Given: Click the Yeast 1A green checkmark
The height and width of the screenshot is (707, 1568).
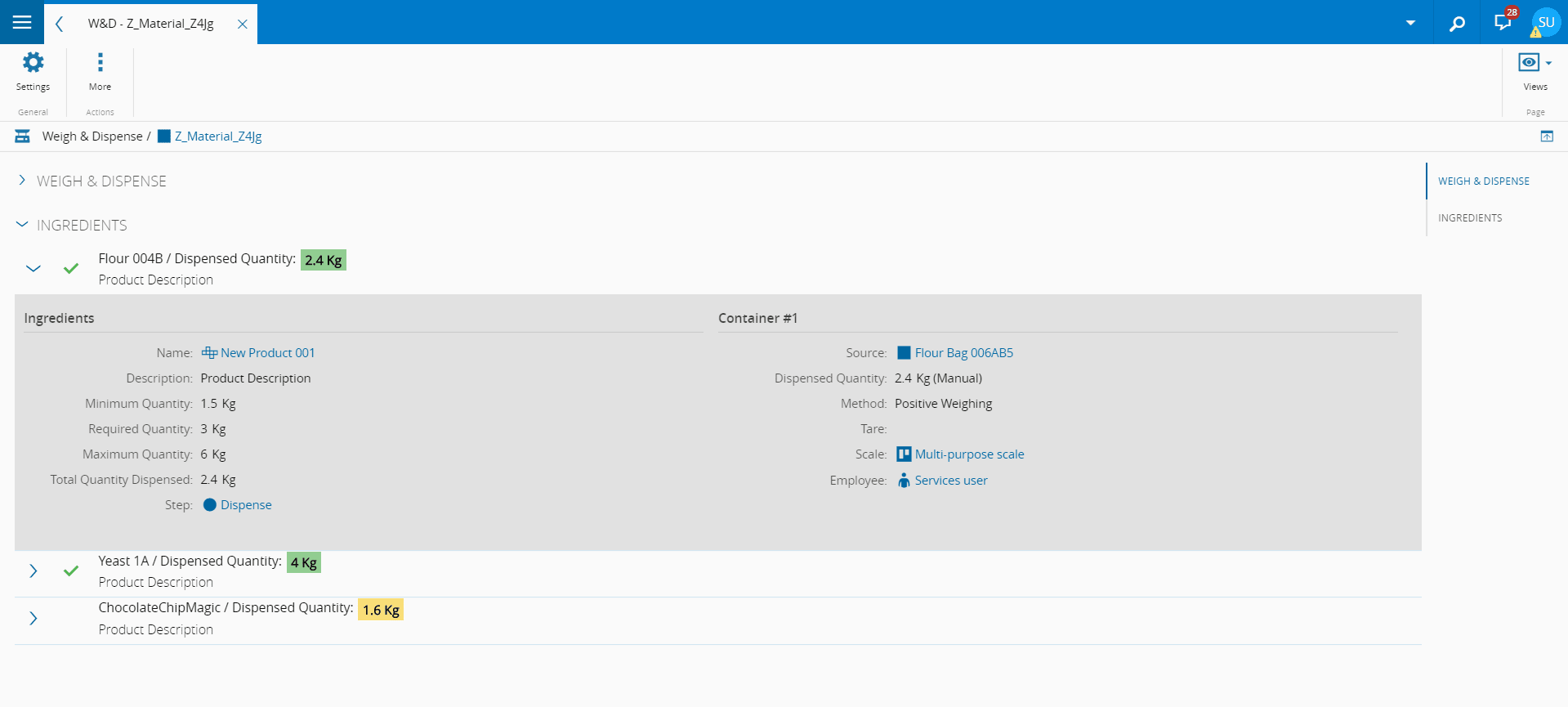Looking at the screenshot, I should click(x=71, y=571).
